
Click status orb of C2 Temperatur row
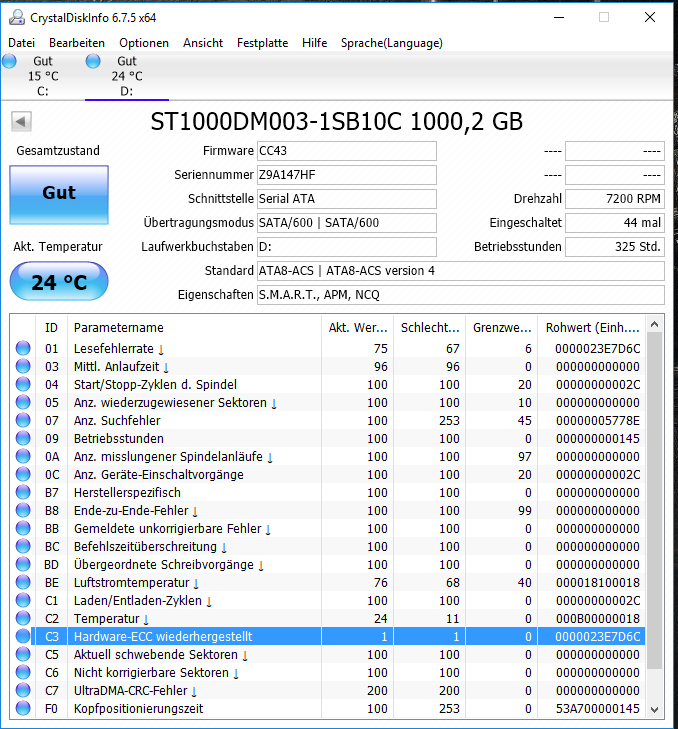[x=23, y=618]
